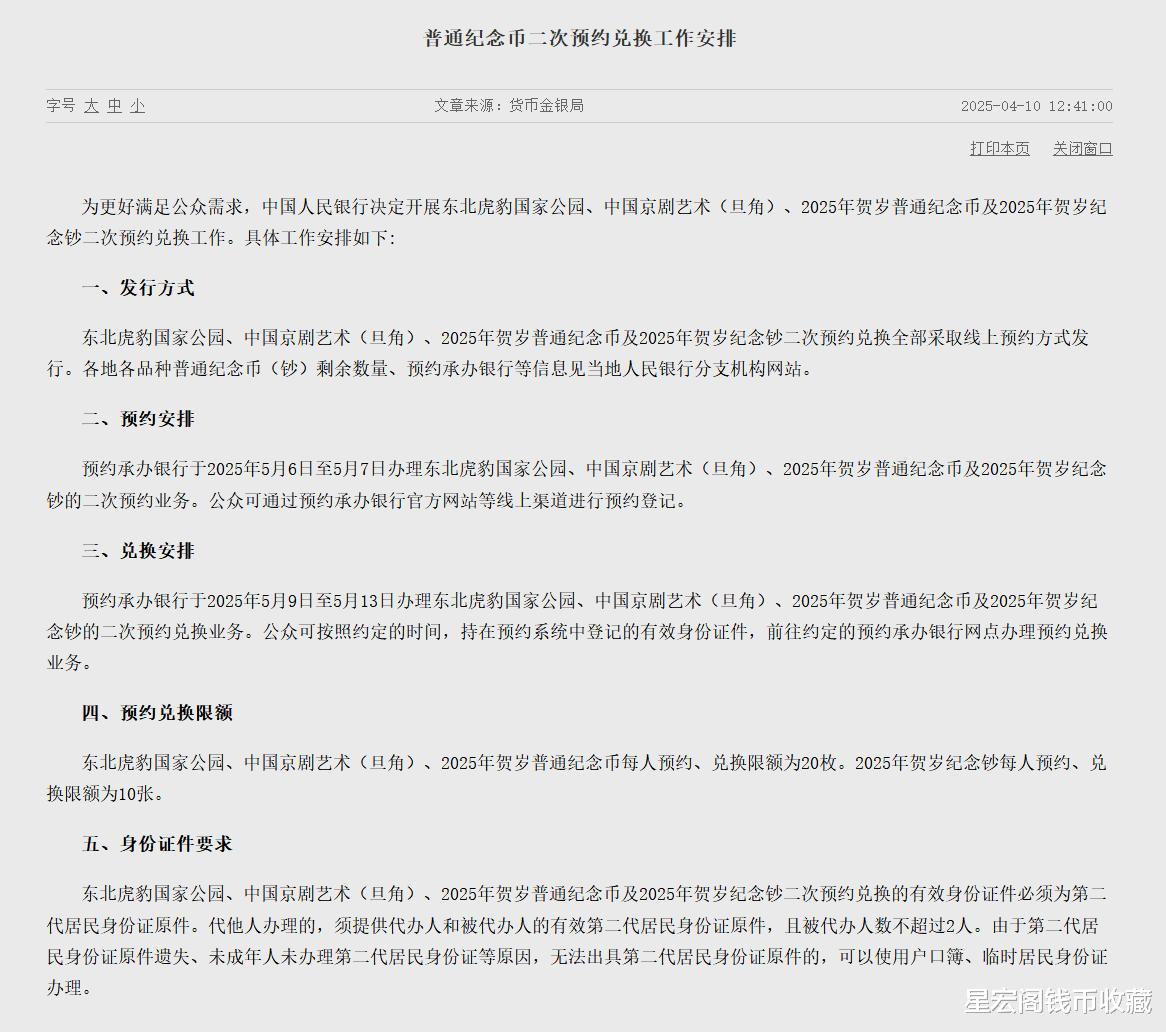1166x1032 pixels.
Task: Click the heading 一、发行方式
Action: [138, 288]
